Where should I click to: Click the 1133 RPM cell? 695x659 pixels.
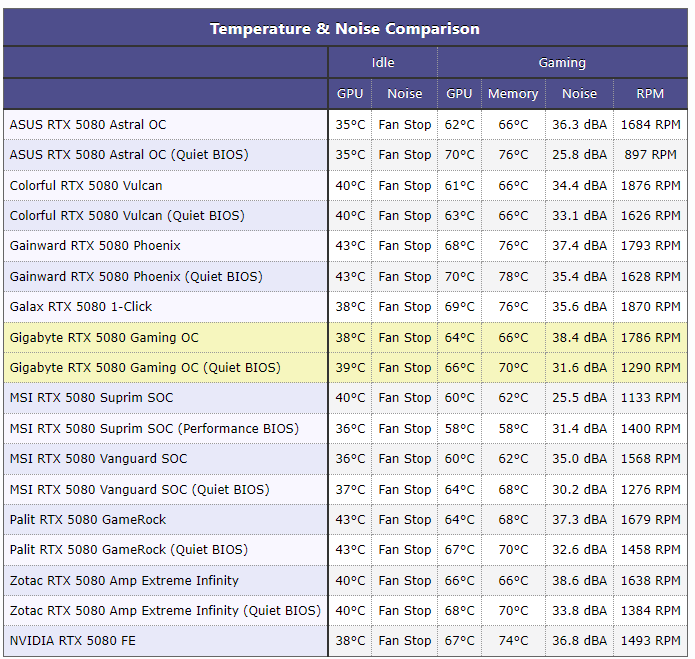point(650,398)
